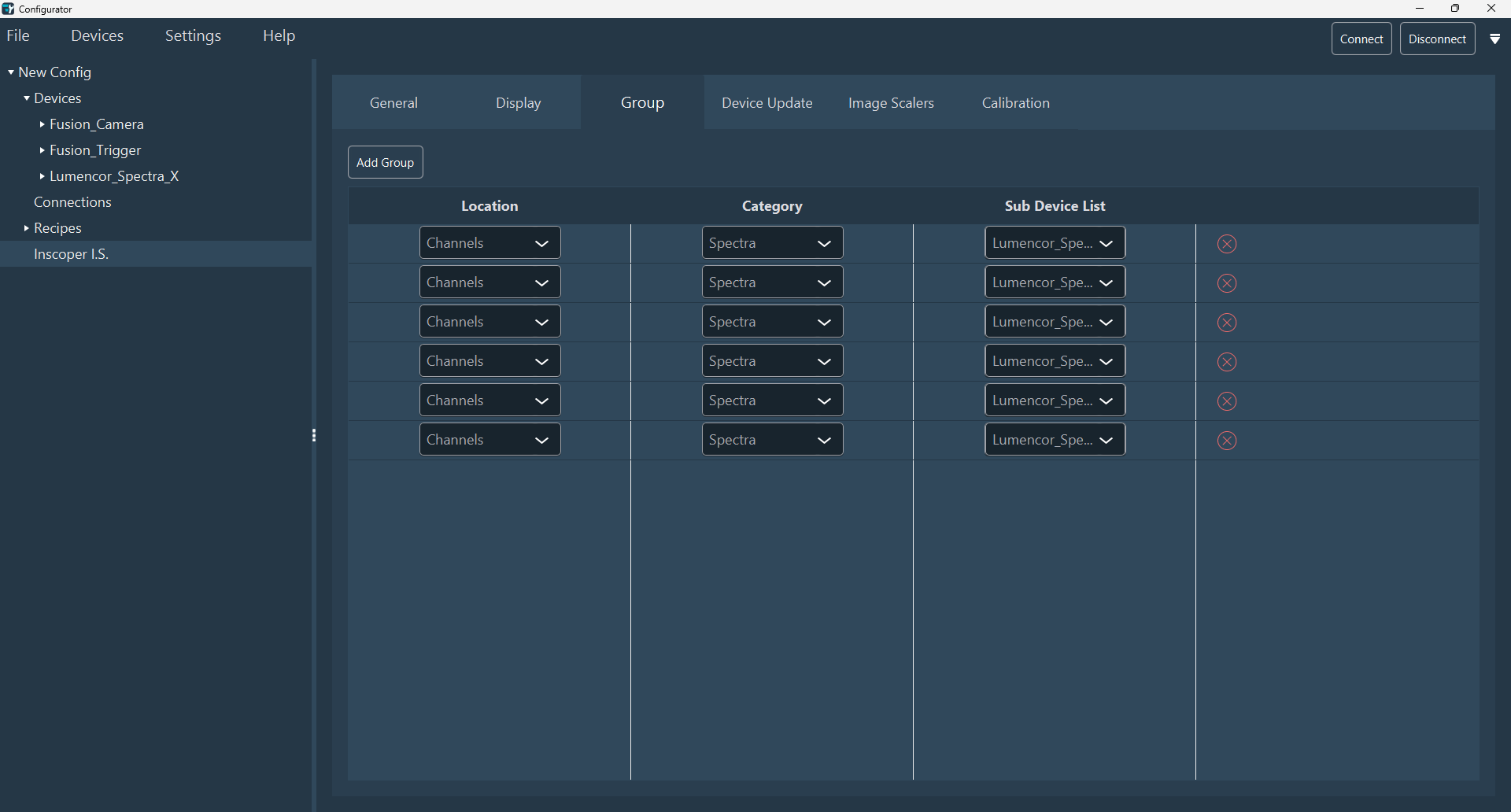
Task: Delete the third group row
Action: pyautogui.click(x=1226, y=323)
